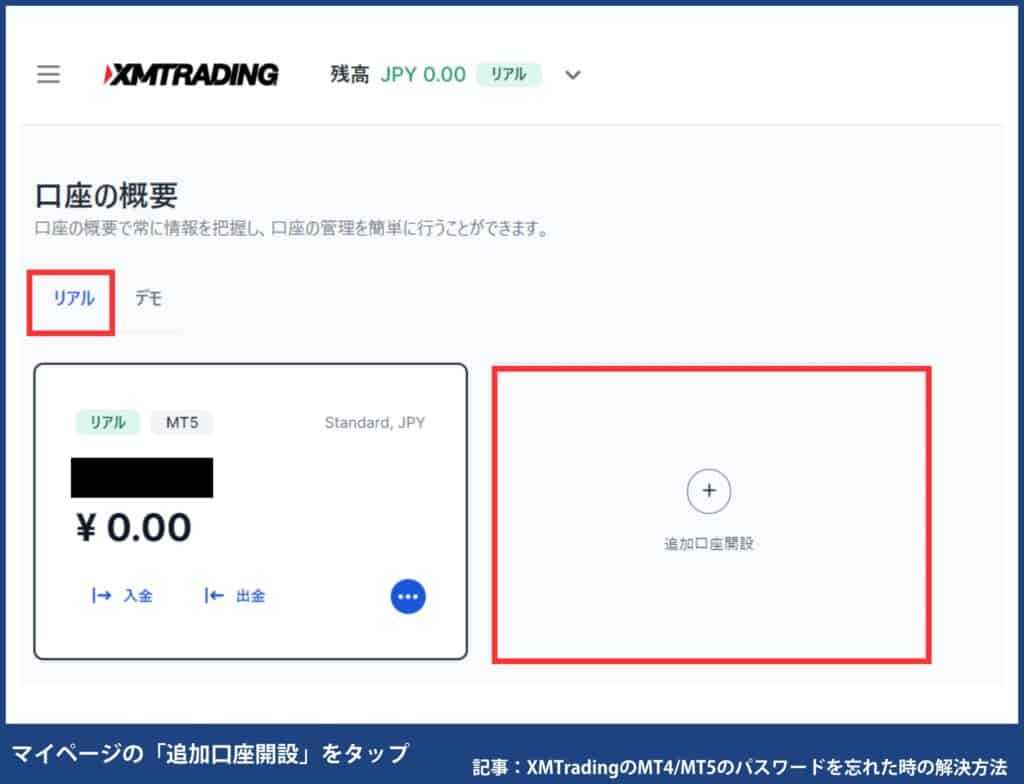Click the リアル badge in the header
1024x784 pixels.
point(509,74)
